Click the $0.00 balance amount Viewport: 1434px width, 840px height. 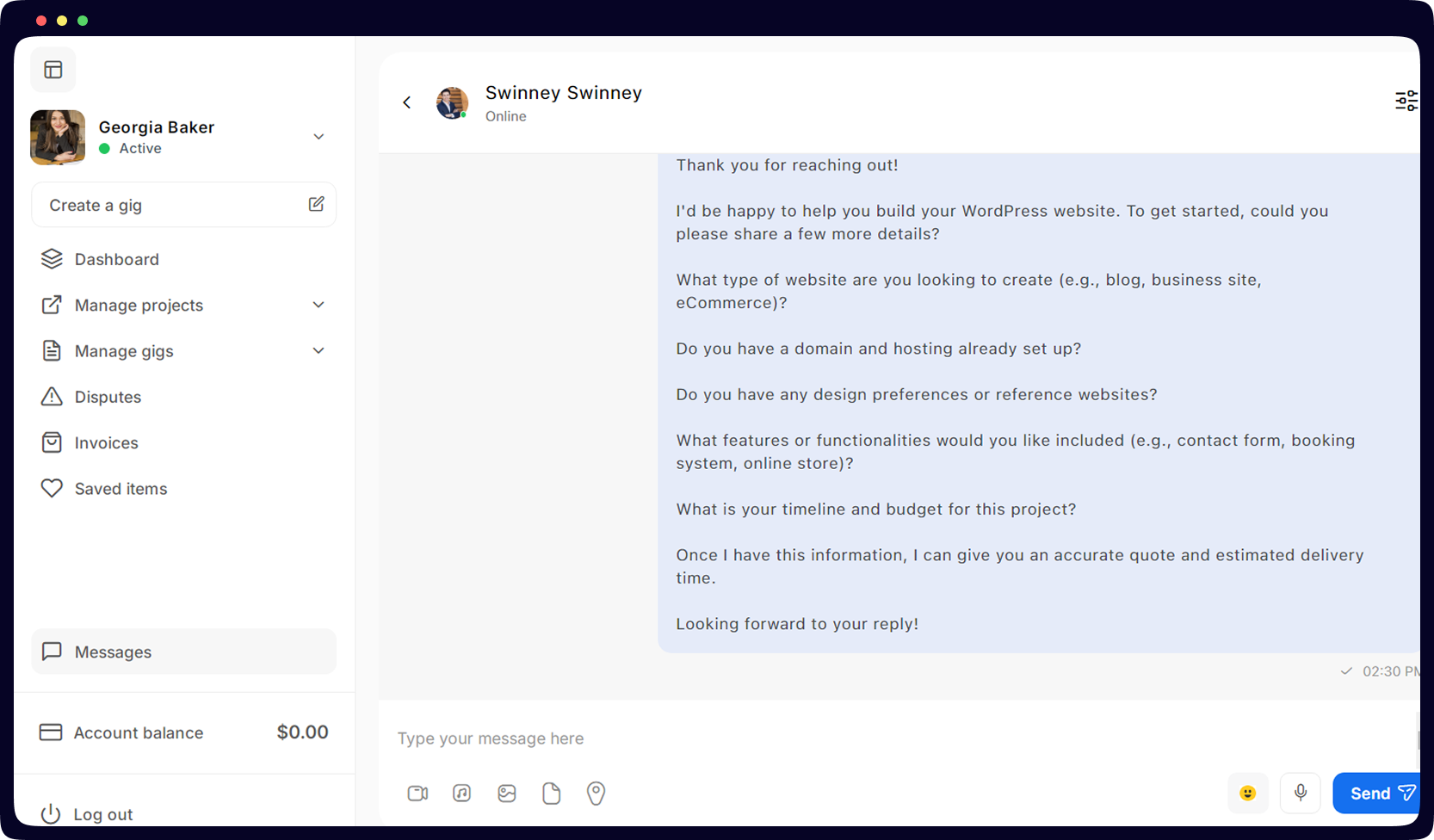coord(302,732)
